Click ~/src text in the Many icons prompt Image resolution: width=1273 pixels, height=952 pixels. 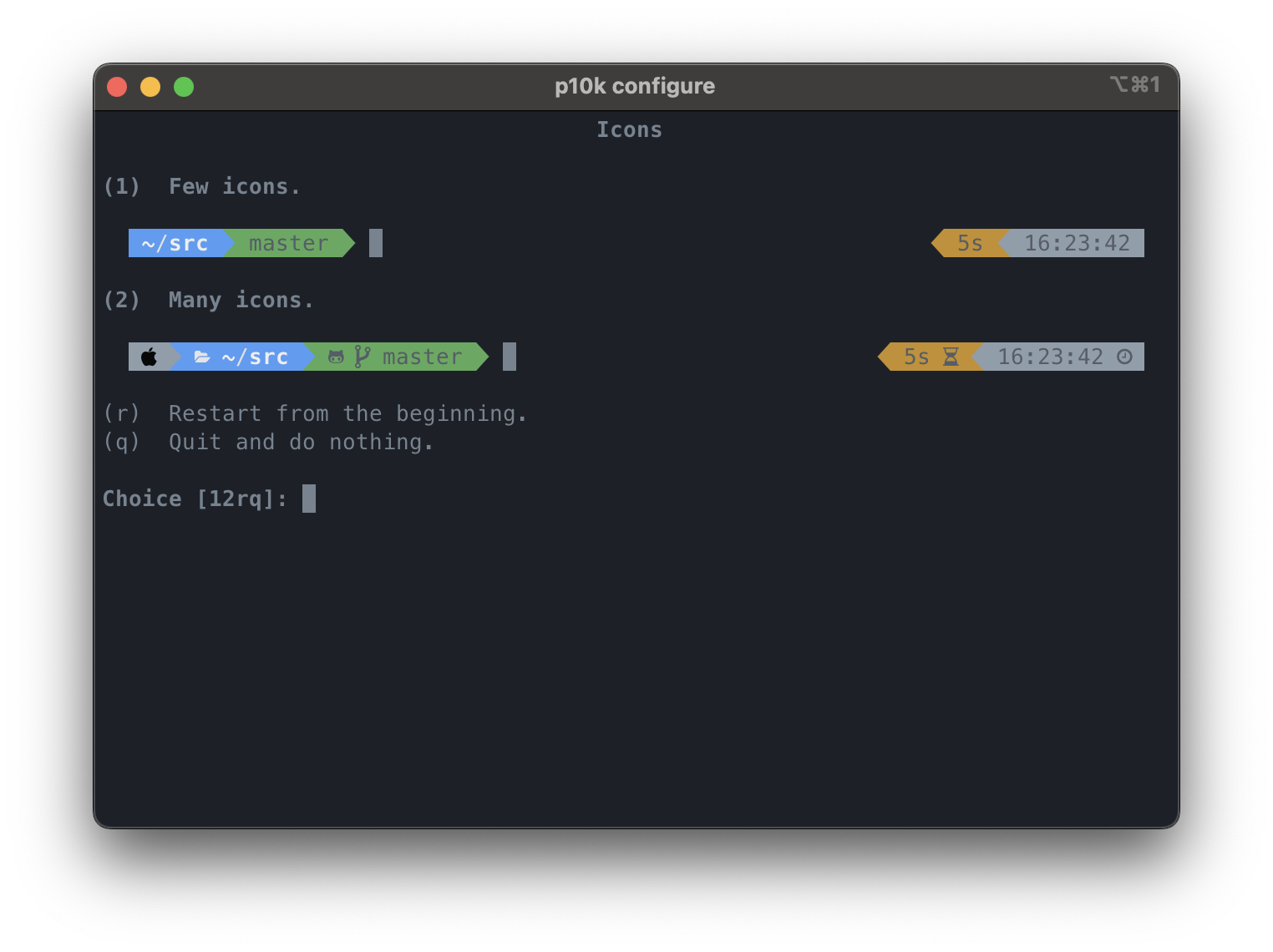(x=255, y=357)
